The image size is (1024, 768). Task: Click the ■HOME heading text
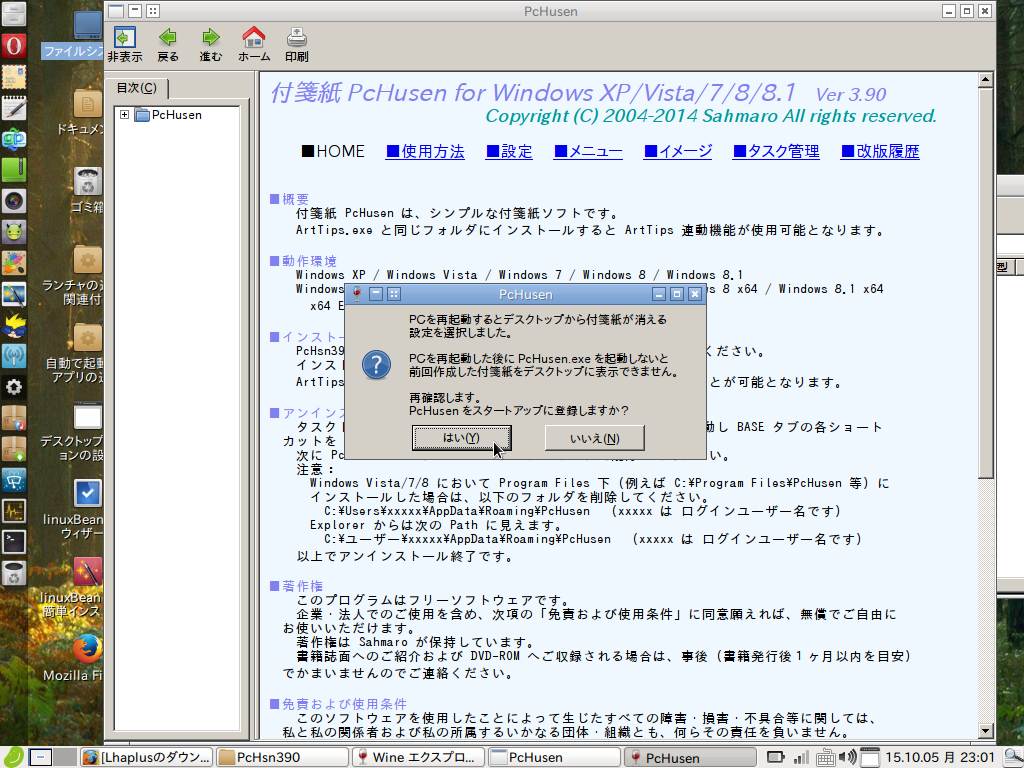[x=332, y=152]
